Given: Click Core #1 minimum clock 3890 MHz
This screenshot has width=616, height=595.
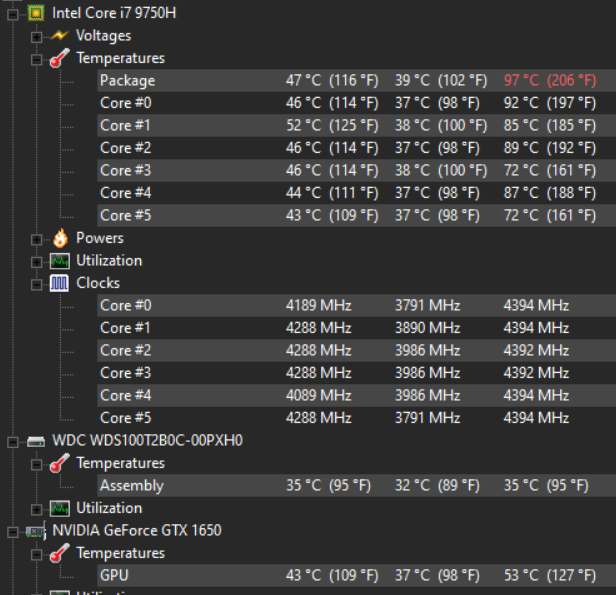Looking at the screenshot, I should pos(427,328).
